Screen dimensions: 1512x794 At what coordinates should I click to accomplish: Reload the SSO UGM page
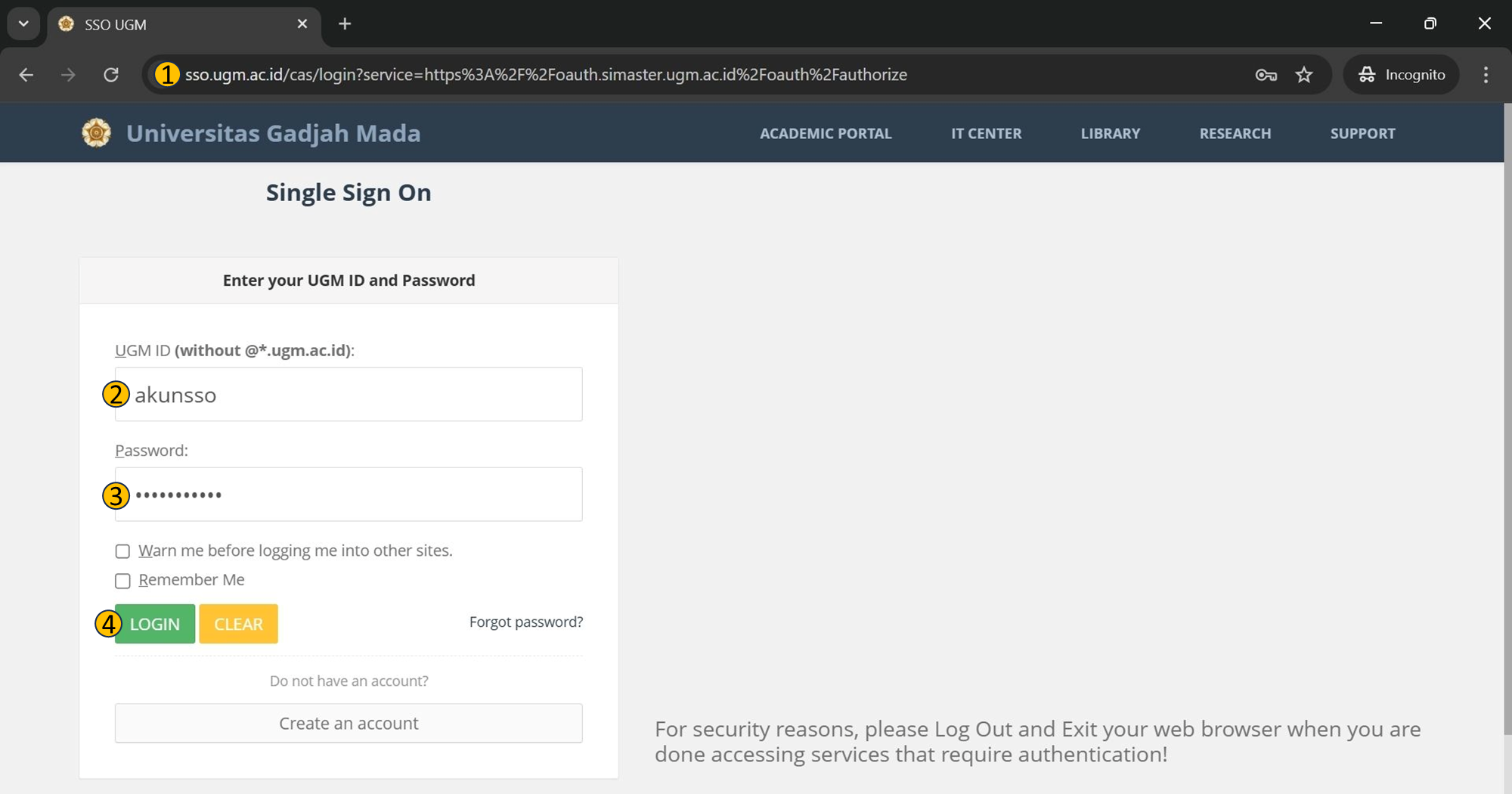[x=111, y=75]
